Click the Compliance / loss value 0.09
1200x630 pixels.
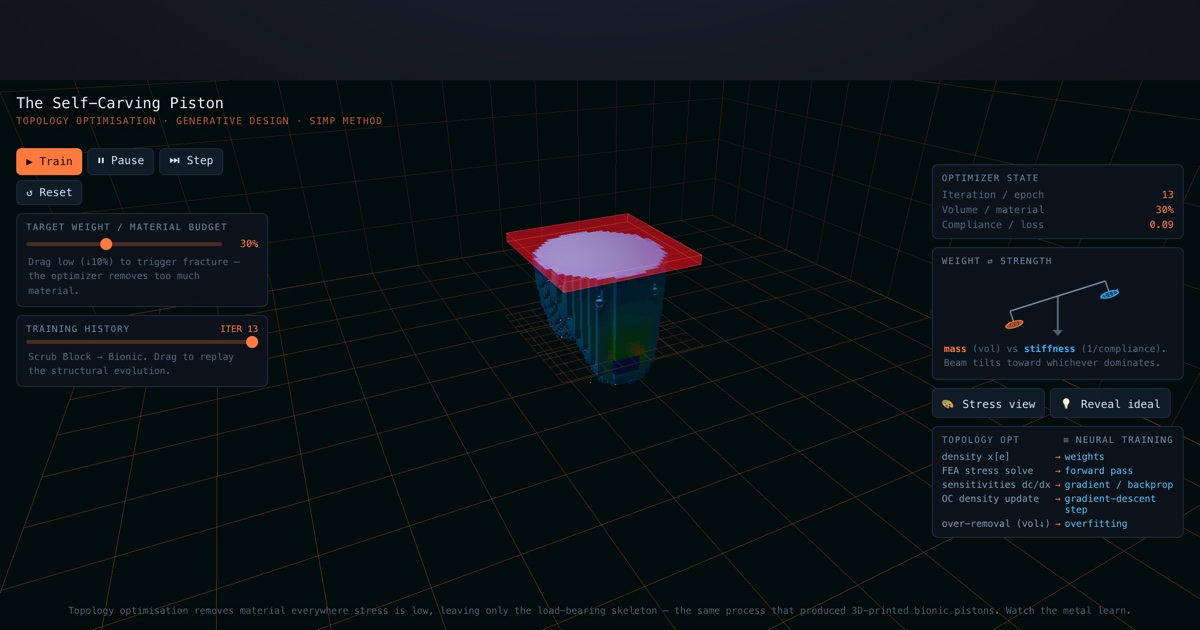coord(1161,225)
